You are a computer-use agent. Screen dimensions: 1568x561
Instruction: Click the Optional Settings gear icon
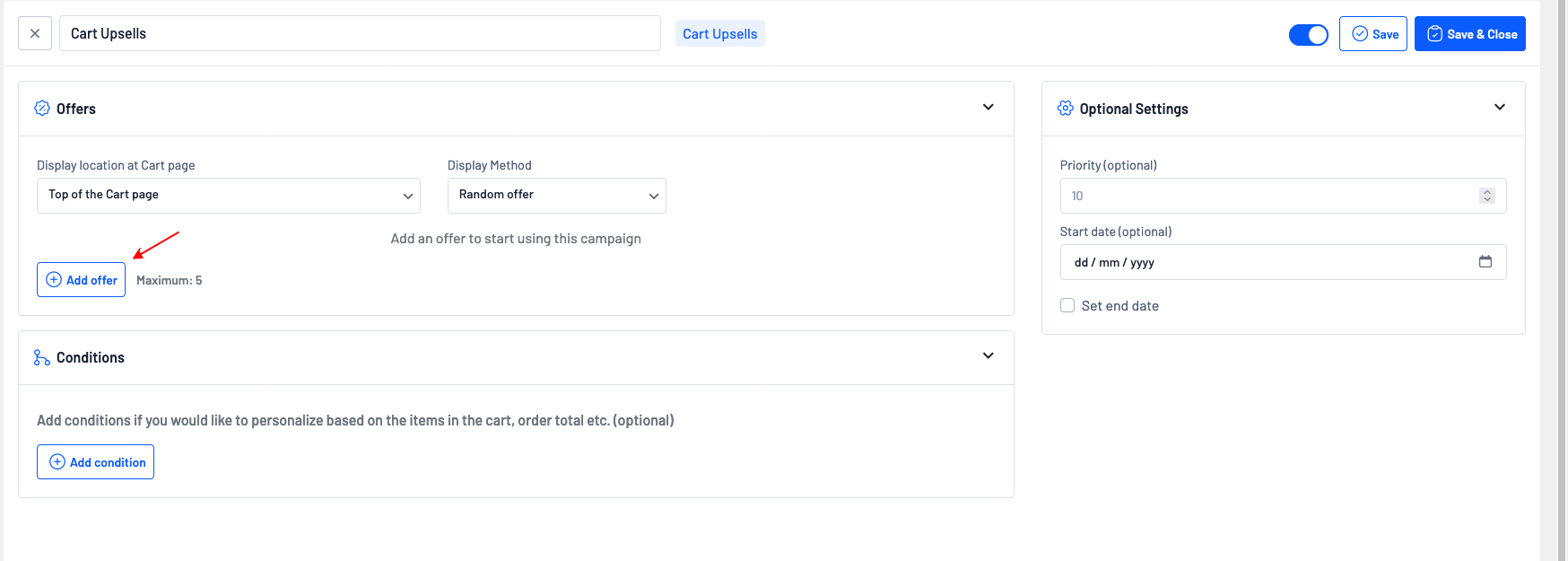pyautogui.click(x=1065, y=109)
